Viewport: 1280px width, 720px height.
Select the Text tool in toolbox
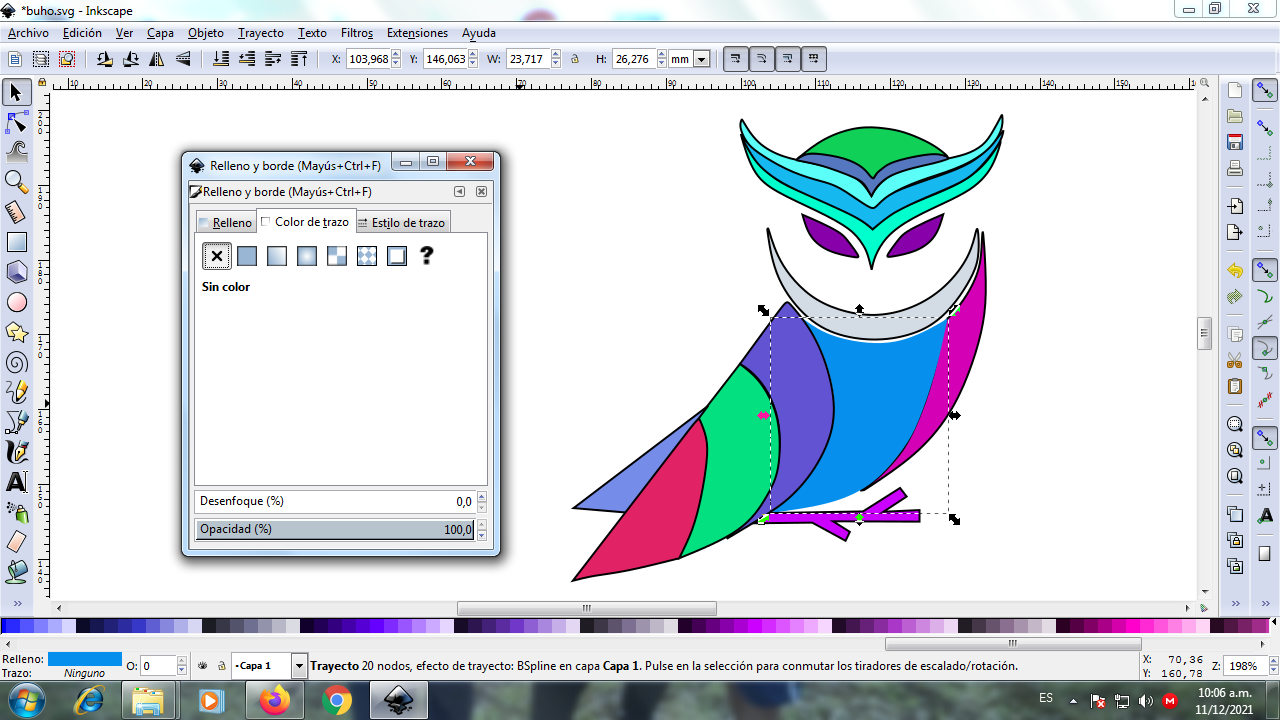click(x=16, y=482)
